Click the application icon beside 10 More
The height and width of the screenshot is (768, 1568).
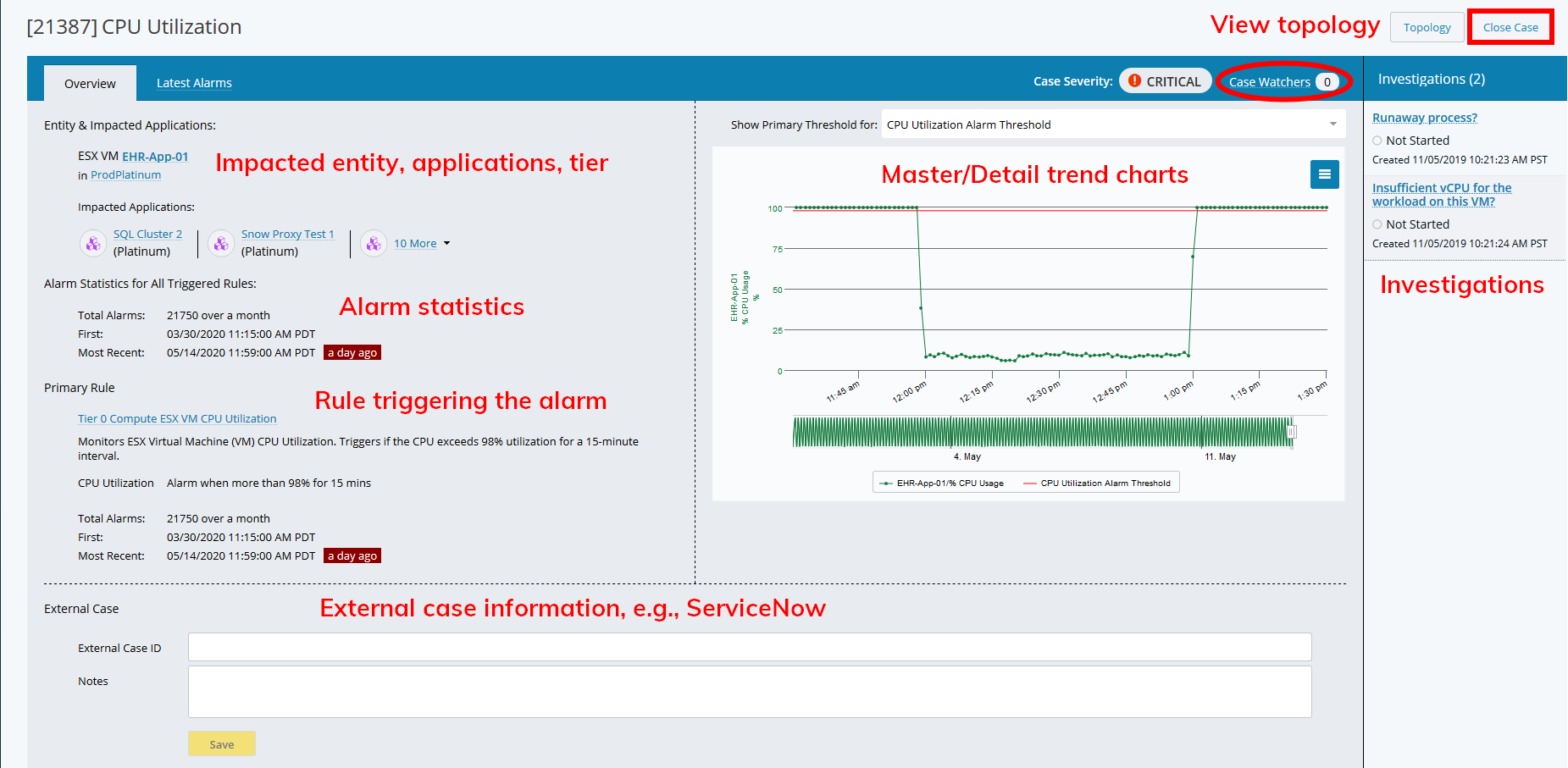tap(374, 243)
